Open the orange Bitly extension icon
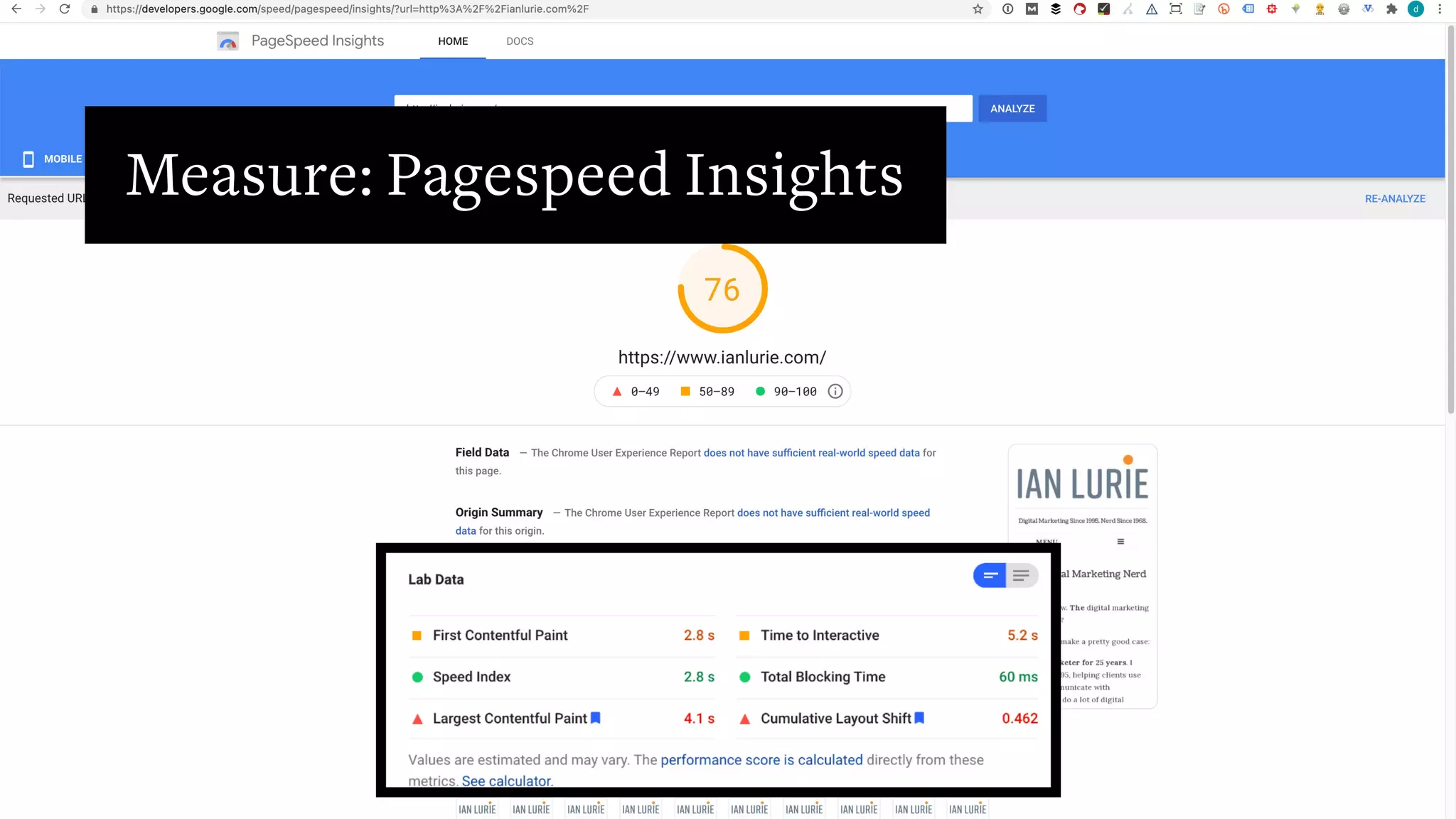Screen dimensions: 1456x819 click(1224, 9)
